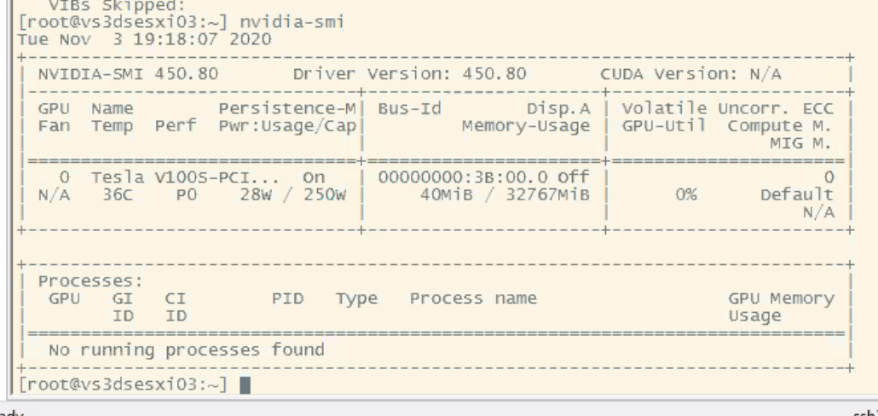Click the nvidia-smi command text

pos(292,22)
